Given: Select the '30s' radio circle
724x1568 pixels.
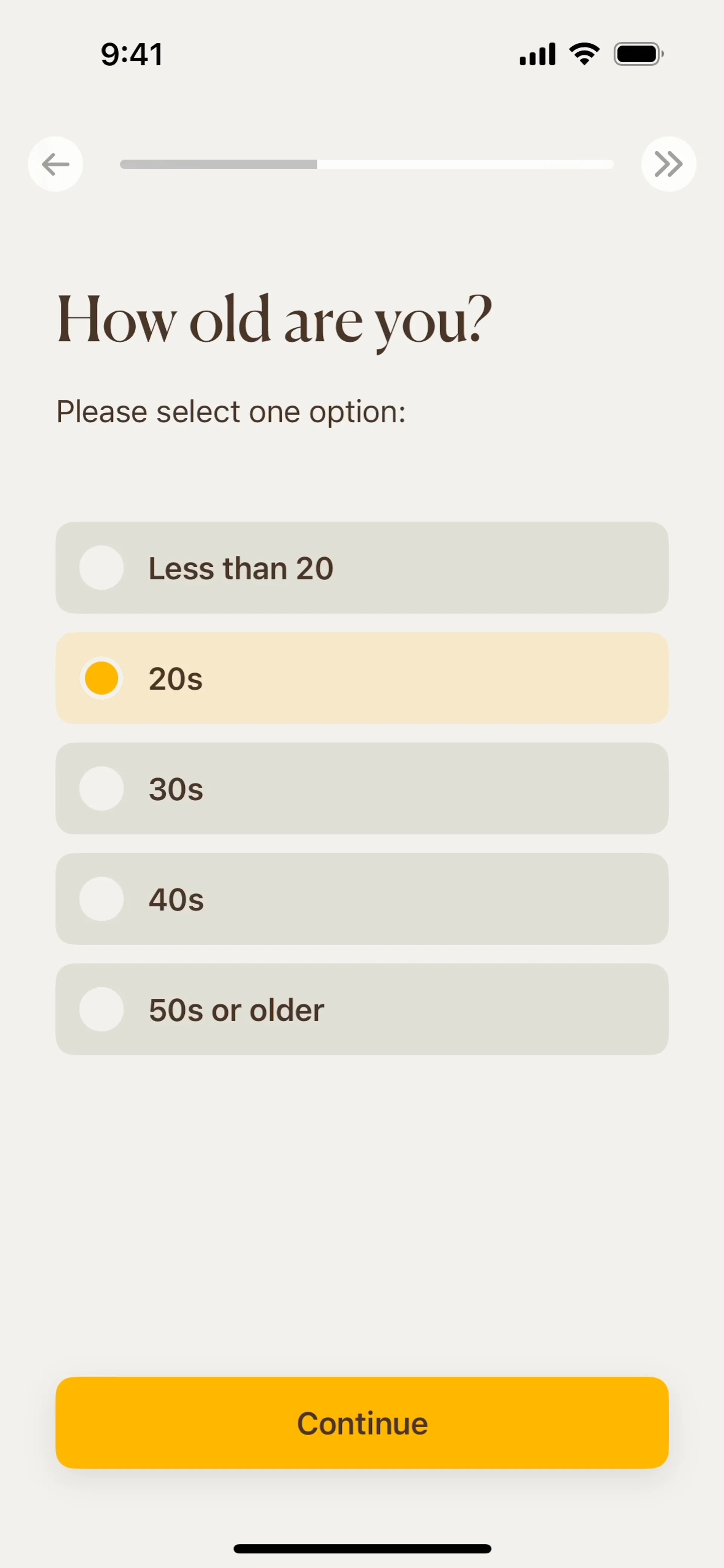Looking at the screenshot, I should pyautogui.click(x=102, y=789).
